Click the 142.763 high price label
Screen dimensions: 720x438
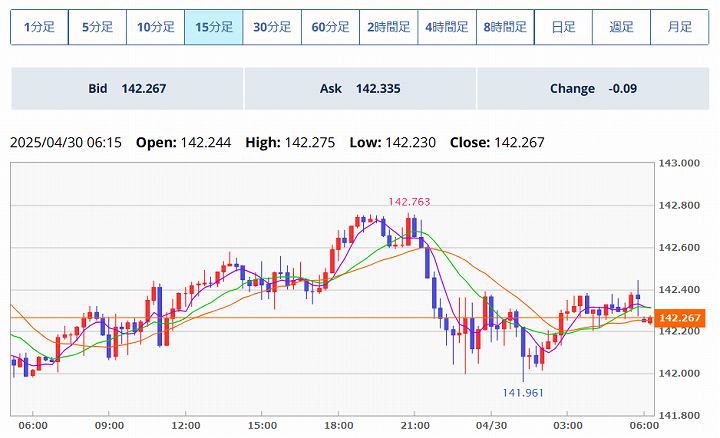coord(410,202)
